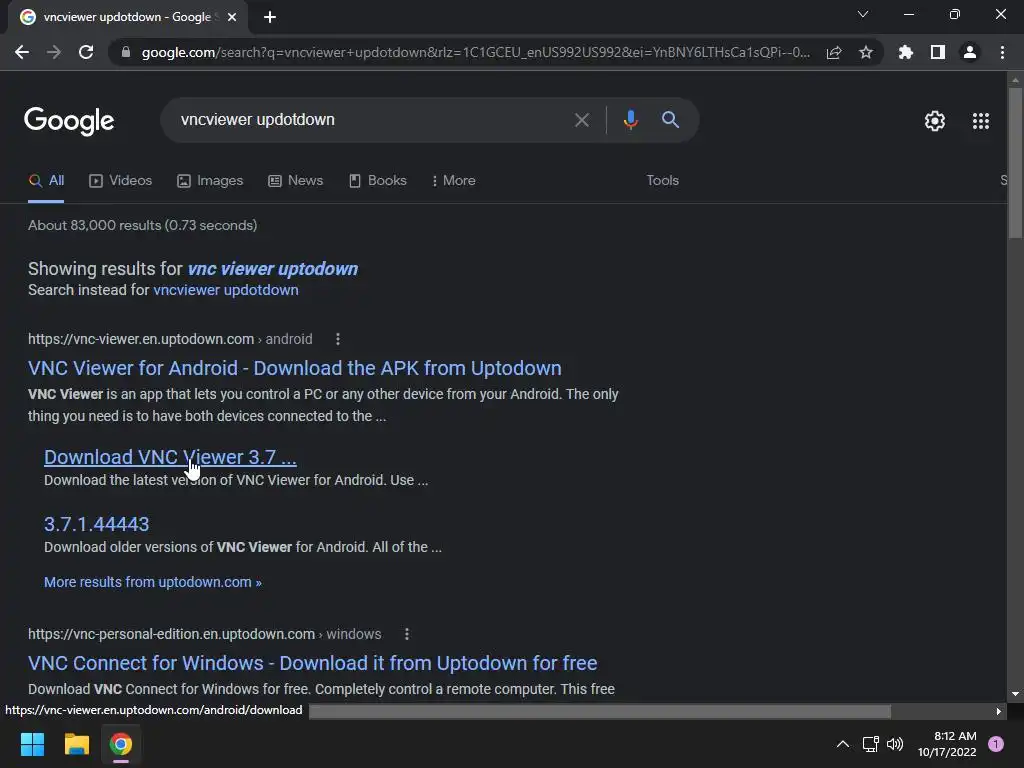Open the Google apps grid
This screenshot has width=1024, height=768.
coord(981,121)
